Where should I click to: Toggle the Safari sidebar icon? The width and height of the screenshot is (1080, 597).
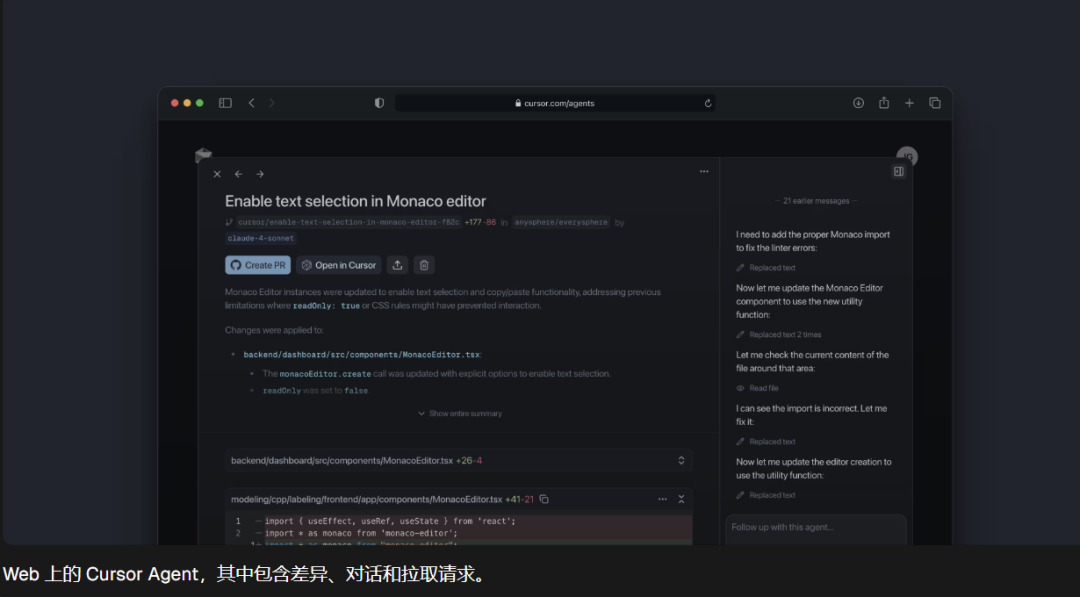click(225, 103)
